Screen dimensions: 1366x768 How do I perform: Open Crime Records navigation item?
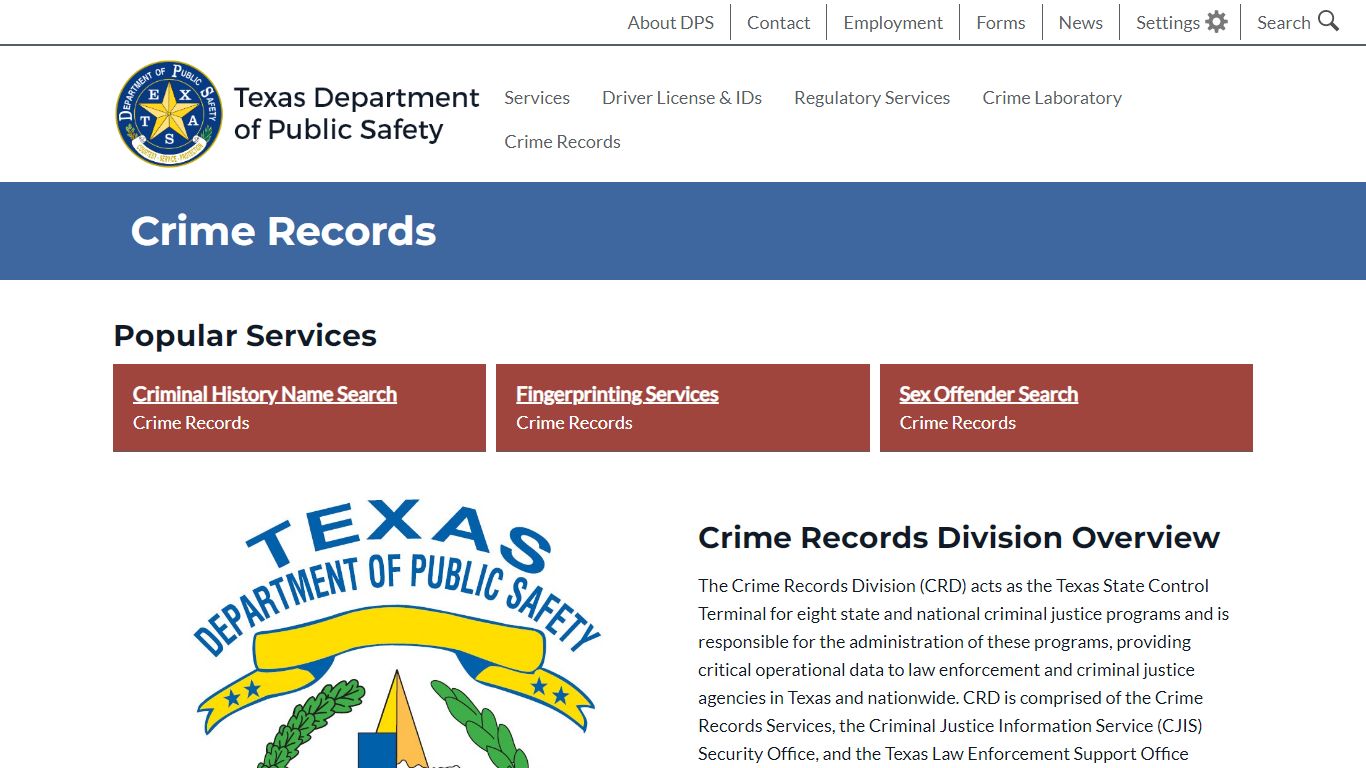pyautogui.click(x=562, y=141)
